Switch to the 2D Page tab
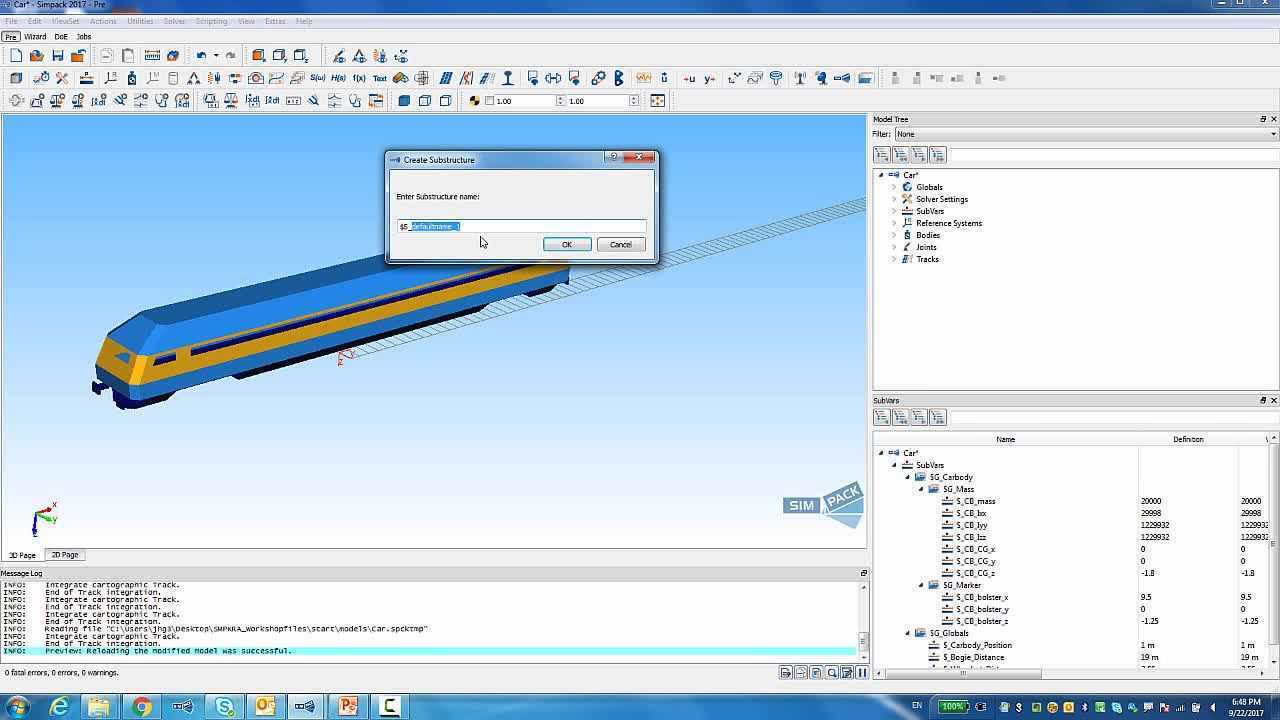The width and height of the screenshot is (1280, 720). [65, 555]
